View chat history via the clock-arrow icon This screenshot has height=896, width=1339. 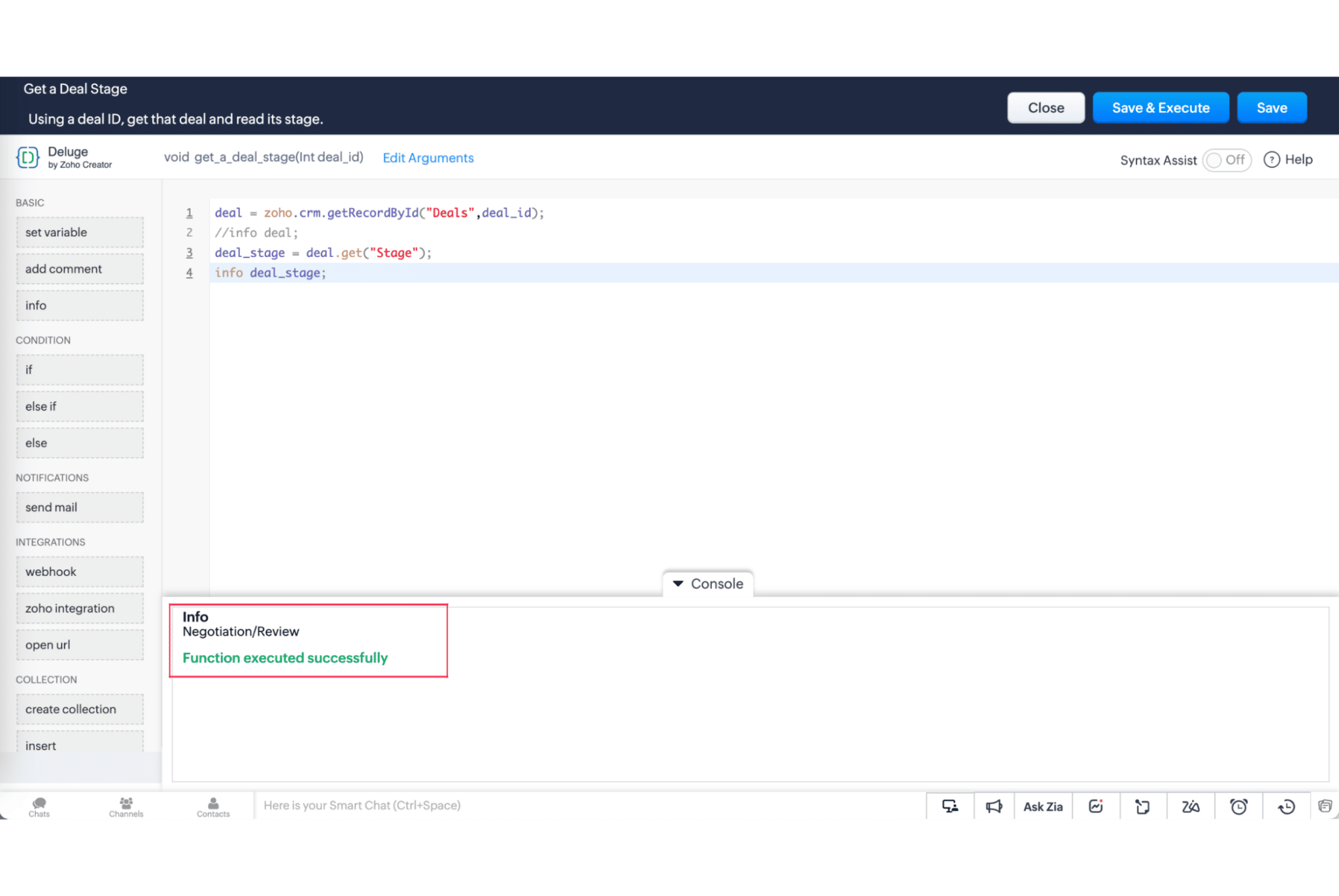tap(1287, 806)
